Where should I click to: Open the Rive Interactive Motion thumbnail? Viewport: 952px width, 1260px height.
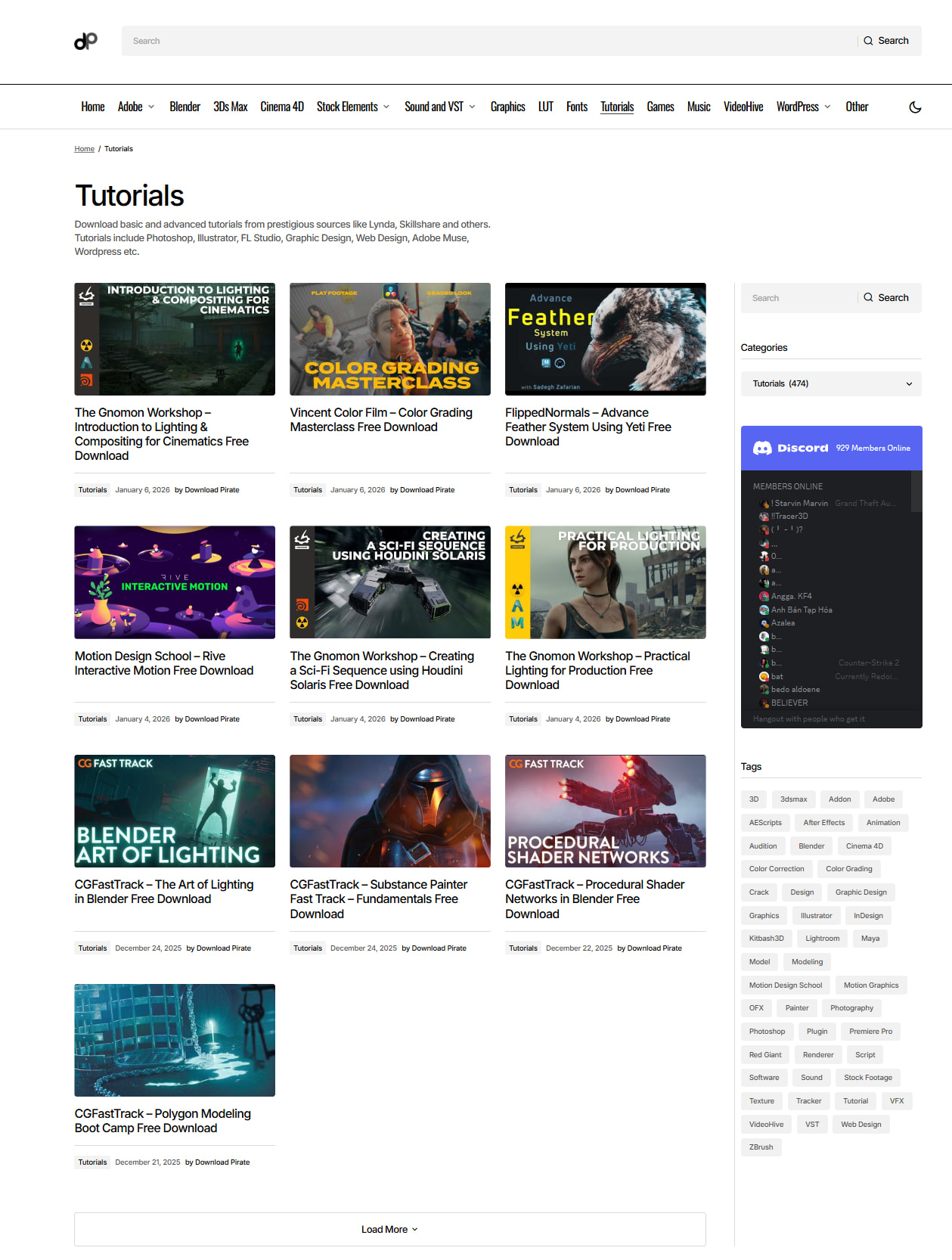[x=175, y=582]
